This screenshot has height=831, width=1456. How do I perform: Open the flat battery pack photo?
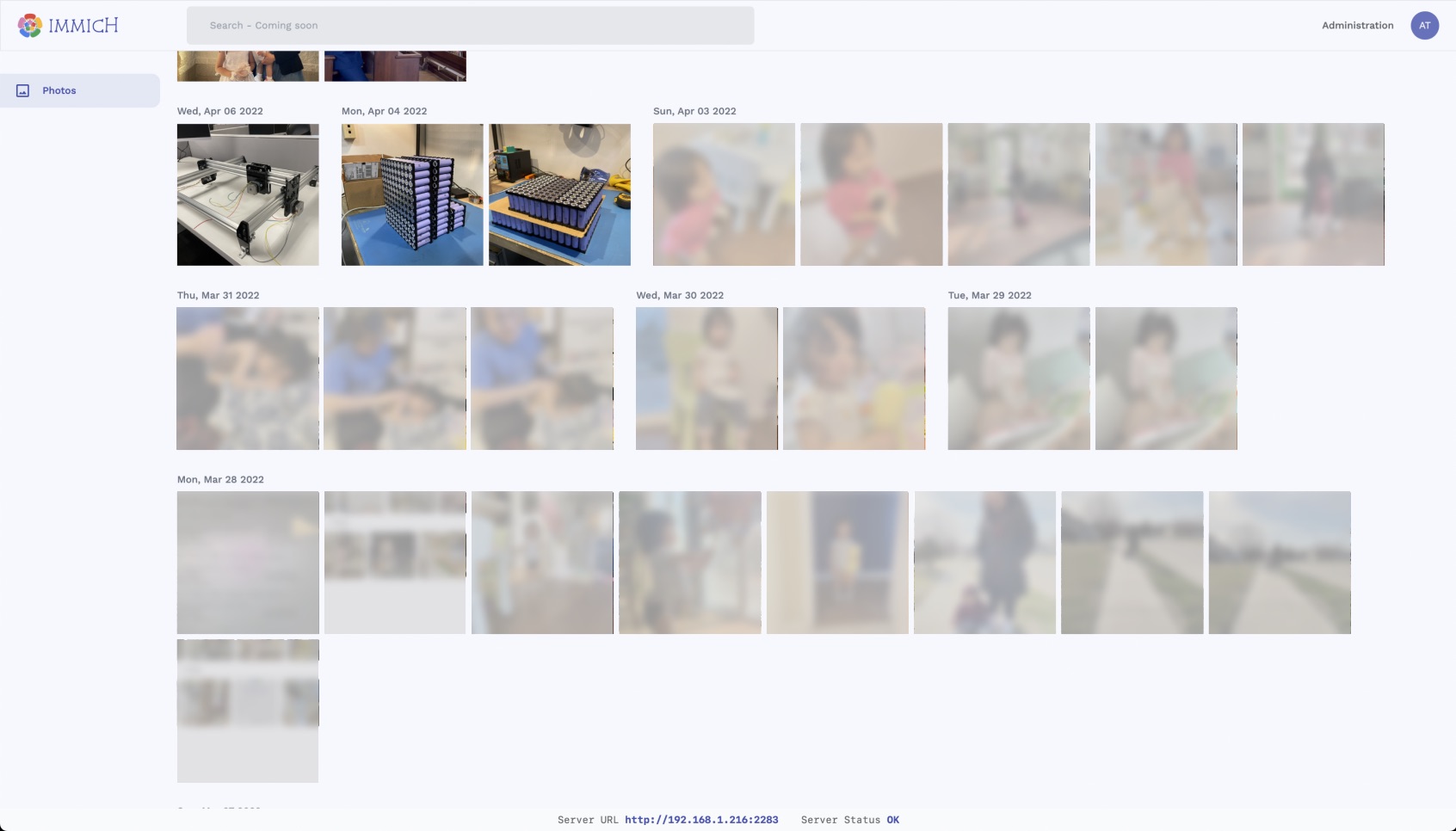[x=559, y=194]
